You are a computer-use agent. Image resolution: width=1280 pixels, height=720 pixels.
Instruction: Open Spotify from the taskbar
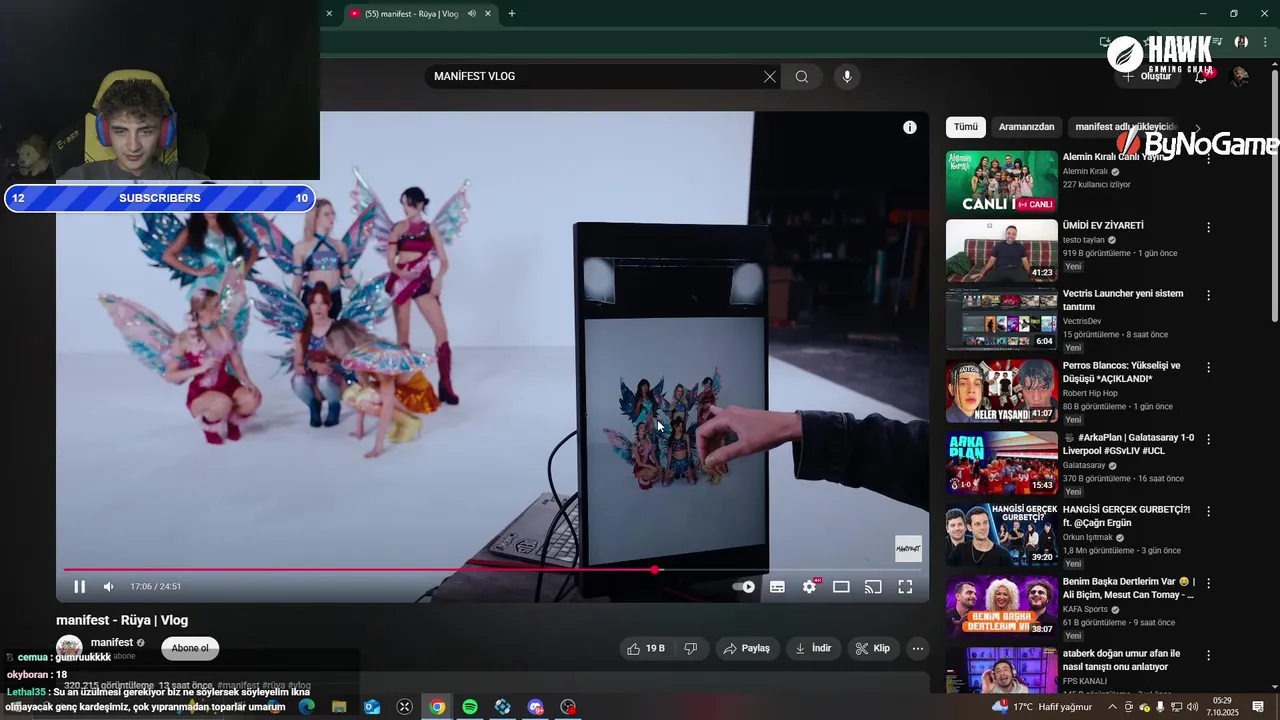[470, 707]
